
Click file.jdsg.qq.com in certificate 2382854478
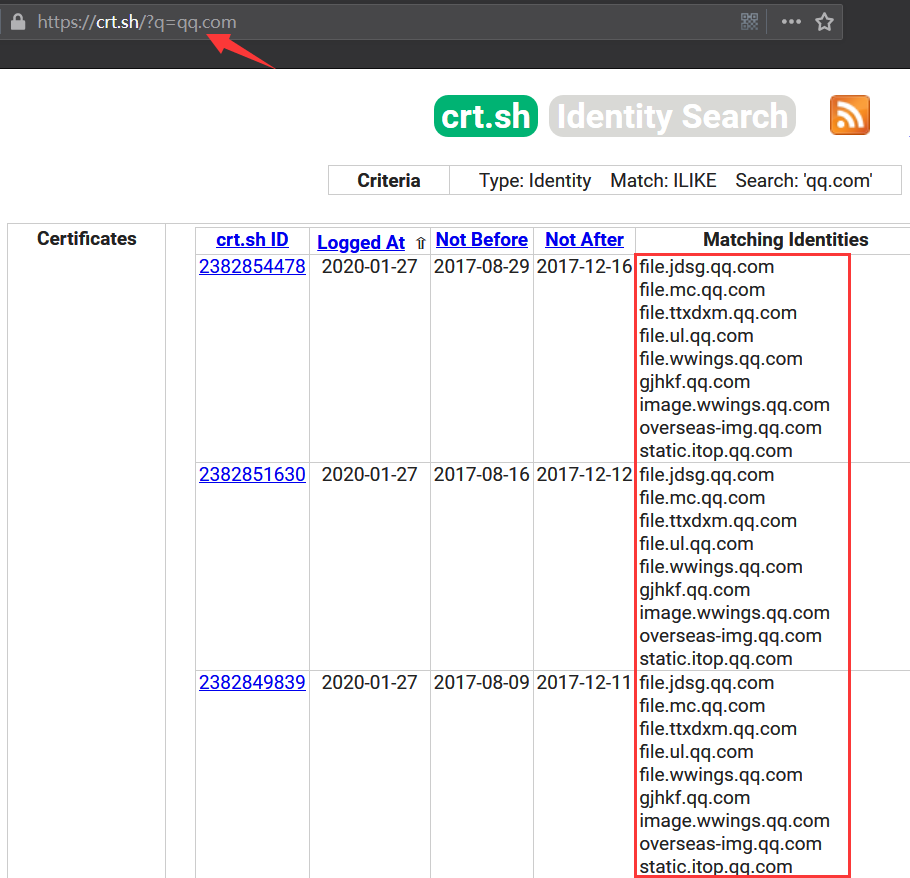coord(707,267)
